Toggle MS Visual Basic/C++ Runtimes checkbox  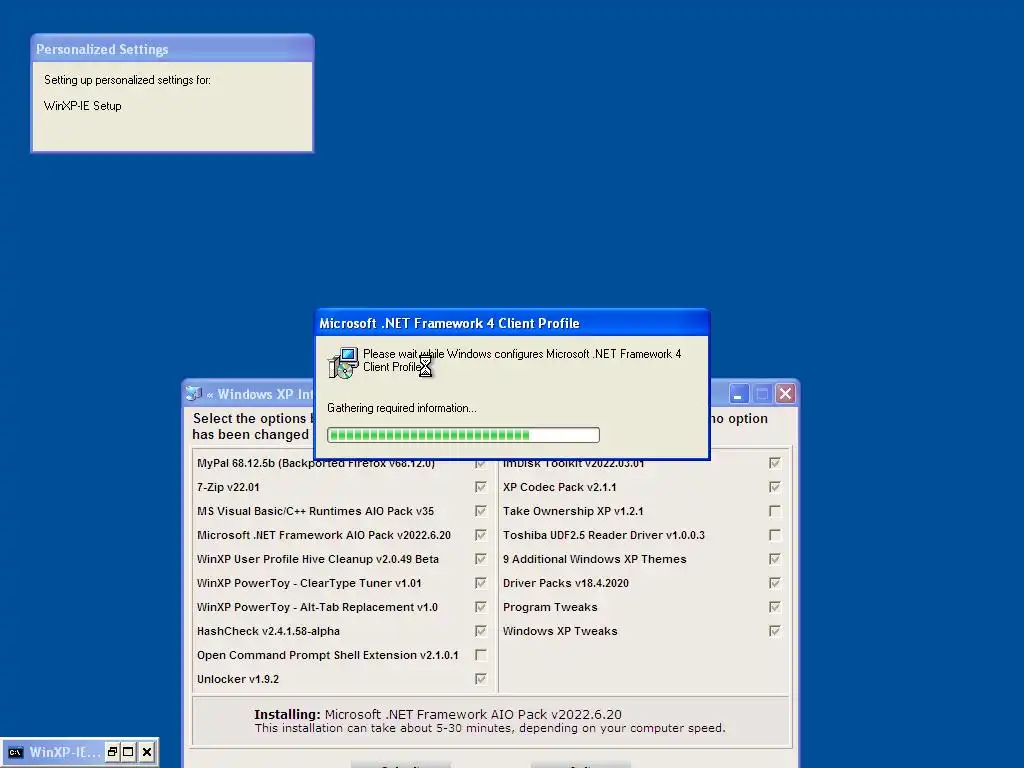pyautogui.click(x=481, y=511)
